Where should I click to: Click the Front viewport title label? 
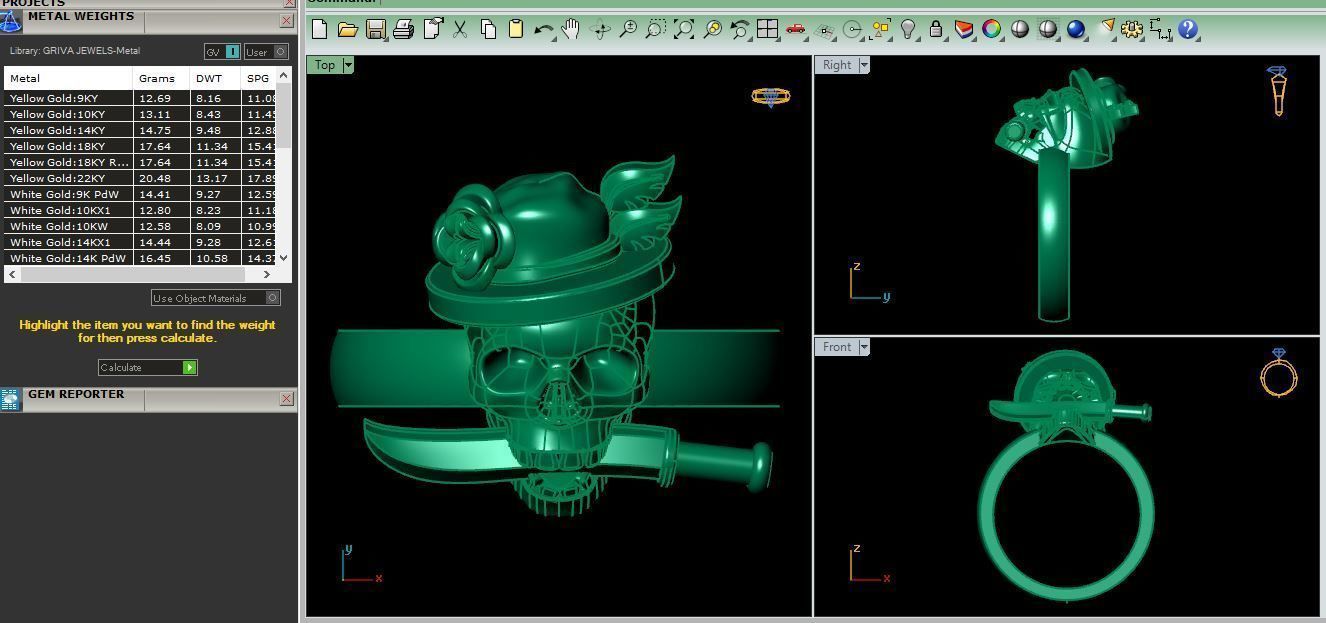(837, 347)
